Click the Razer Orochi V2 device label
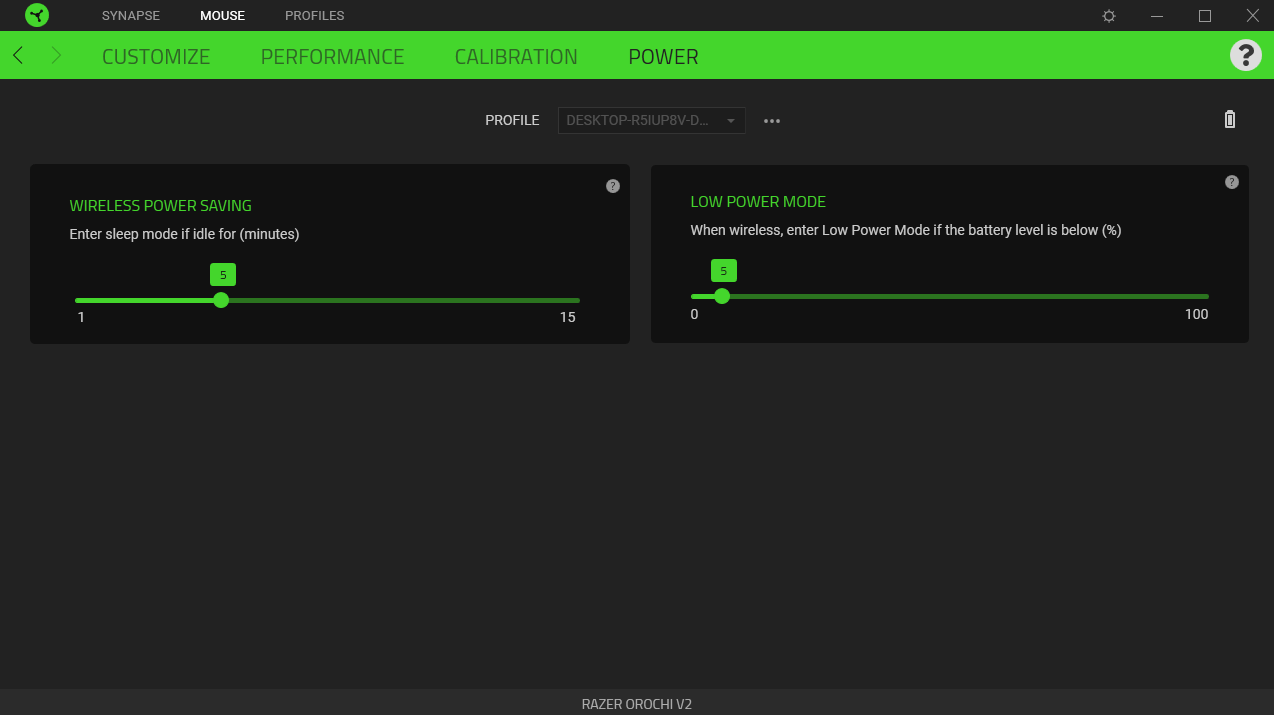The height and width of the screenshot is (715, 1274). (637, 704)
